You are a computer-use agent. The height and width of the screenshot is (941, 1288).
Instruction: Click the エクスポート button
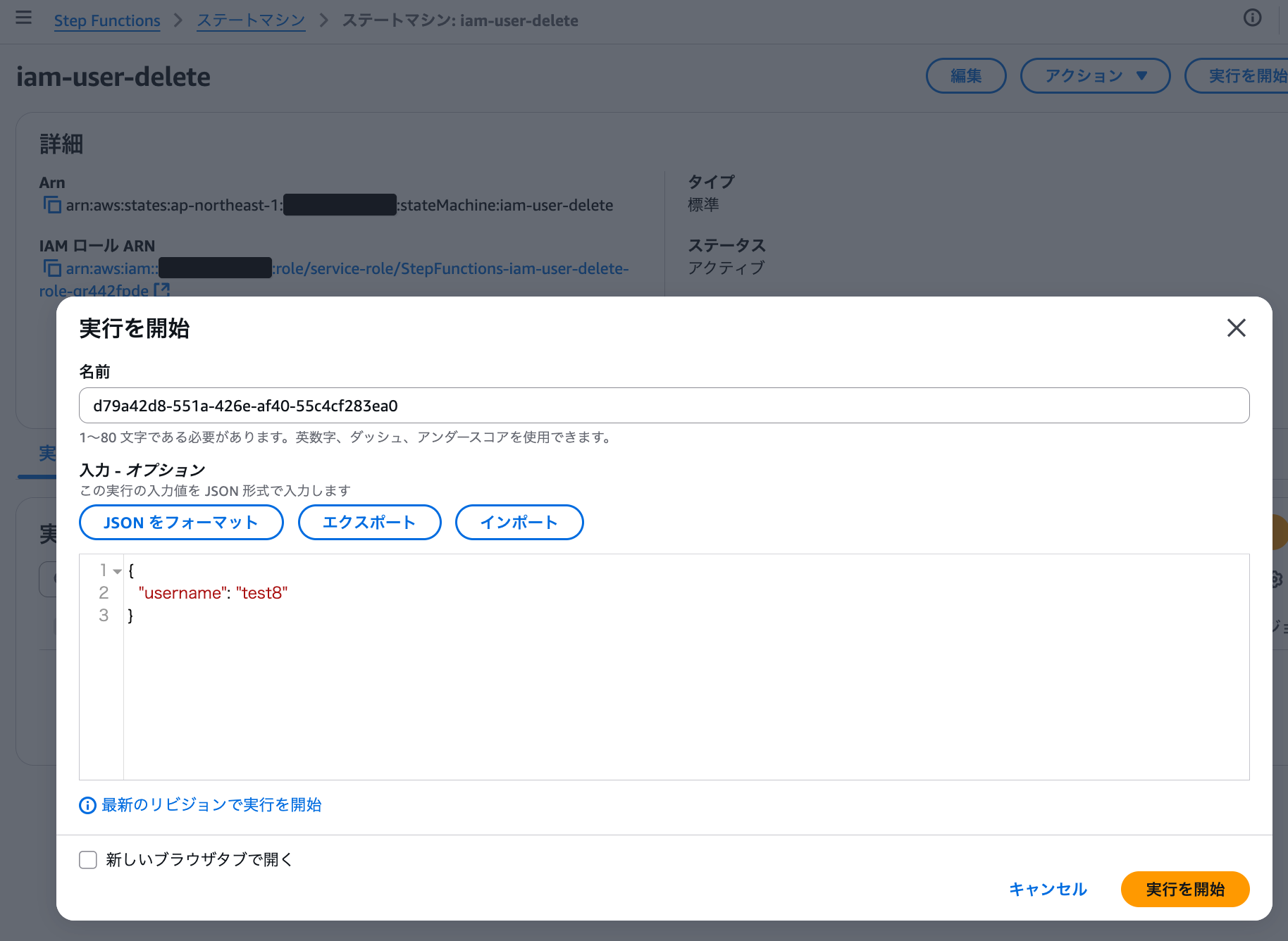click(x=369, y=522)
